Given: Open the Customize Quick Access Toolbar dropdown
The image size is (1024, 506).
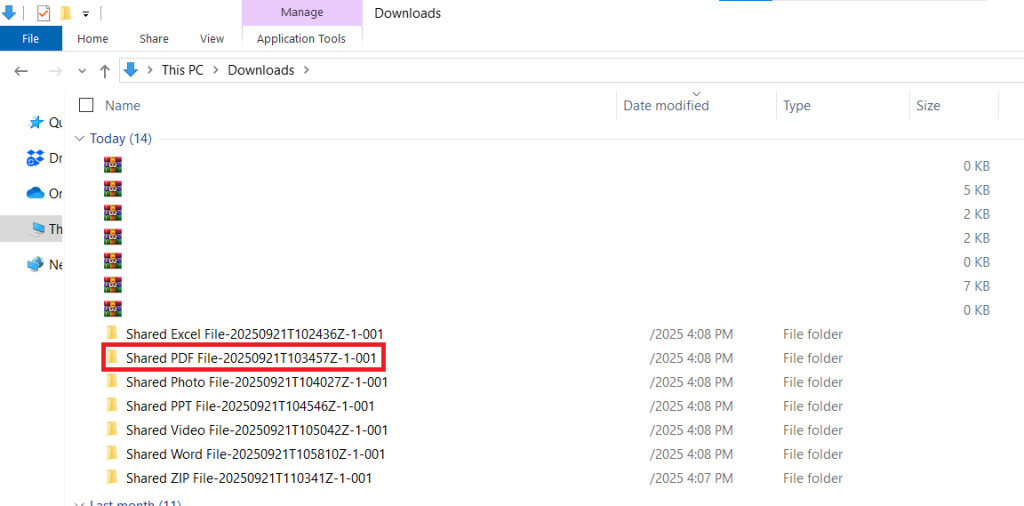Looking at the screenshot, I should coord(86,14).
